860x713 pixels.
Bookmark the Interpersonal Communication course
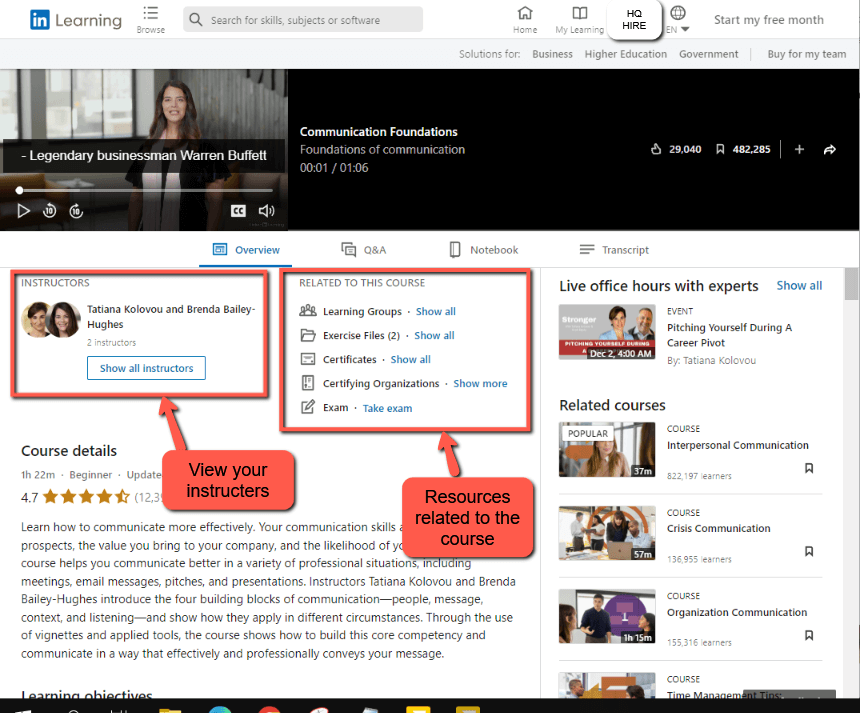tap(809, 468)
